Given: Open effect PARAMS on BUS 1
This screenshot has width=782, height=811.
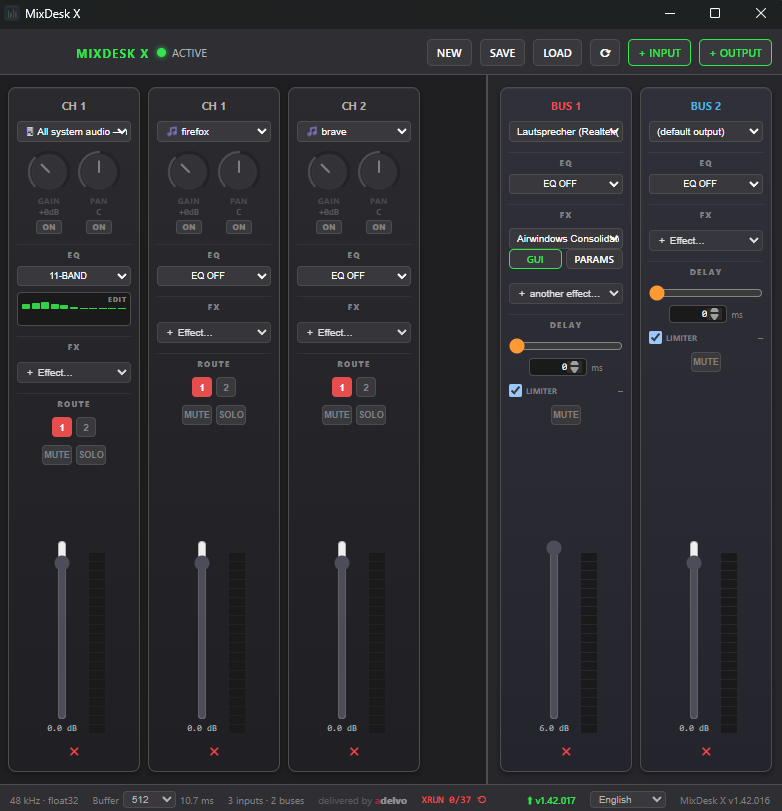Looking at the screenshot, I should coord(594,259).
